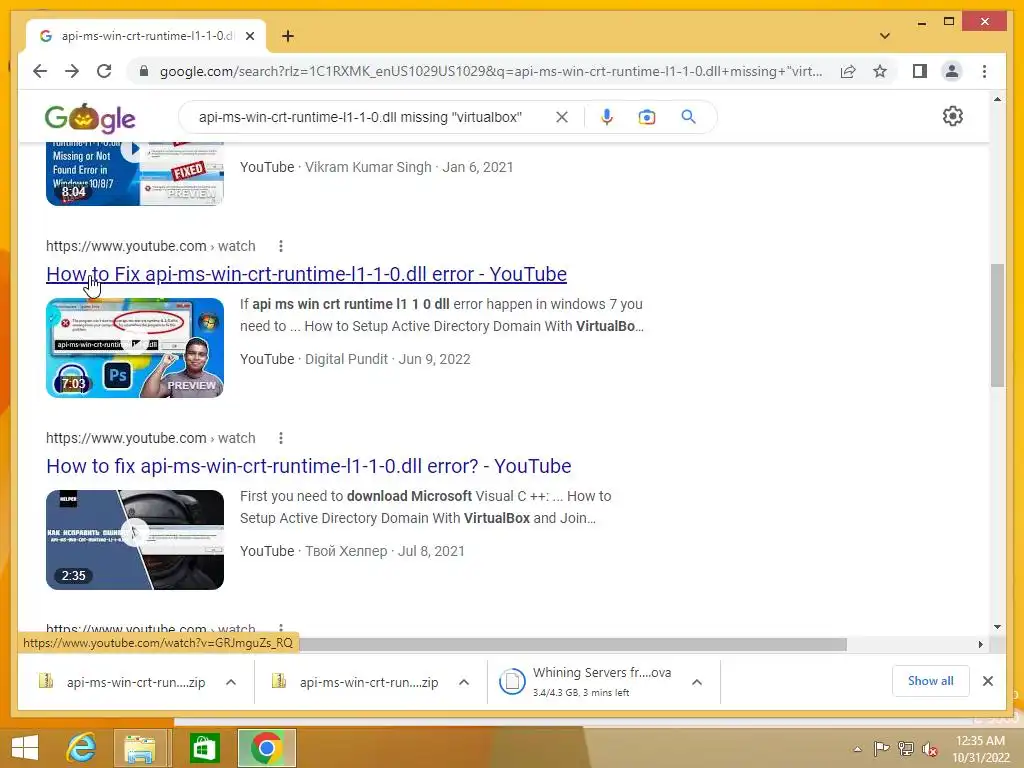The width and height of the screenshot is (1024, 768).
Task: Close the api-ms-win-crt-runtime tab
Action: pyautogui.click(x=249, y=36)
